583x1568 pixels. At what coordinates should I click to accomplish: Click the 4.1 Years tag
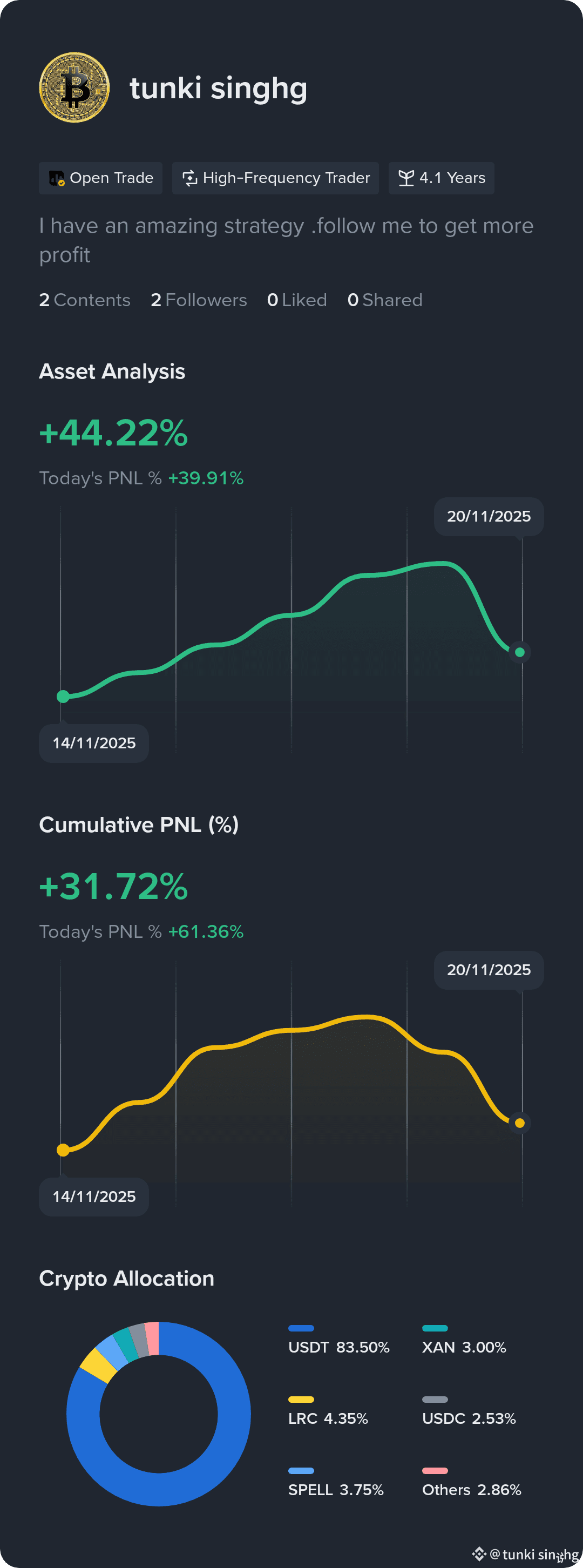[442, 178]
